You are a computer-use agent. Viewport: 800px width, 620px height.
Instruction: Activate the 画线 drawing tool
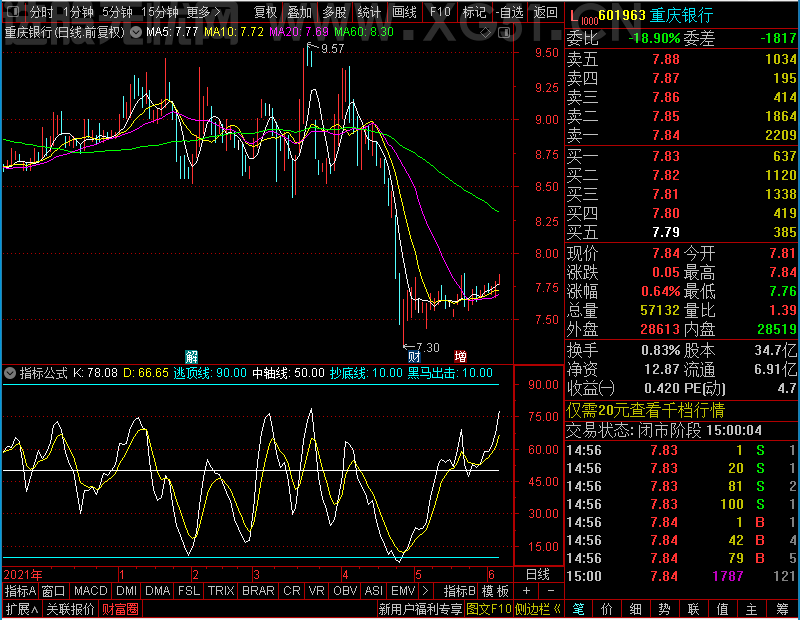point(404,12)
